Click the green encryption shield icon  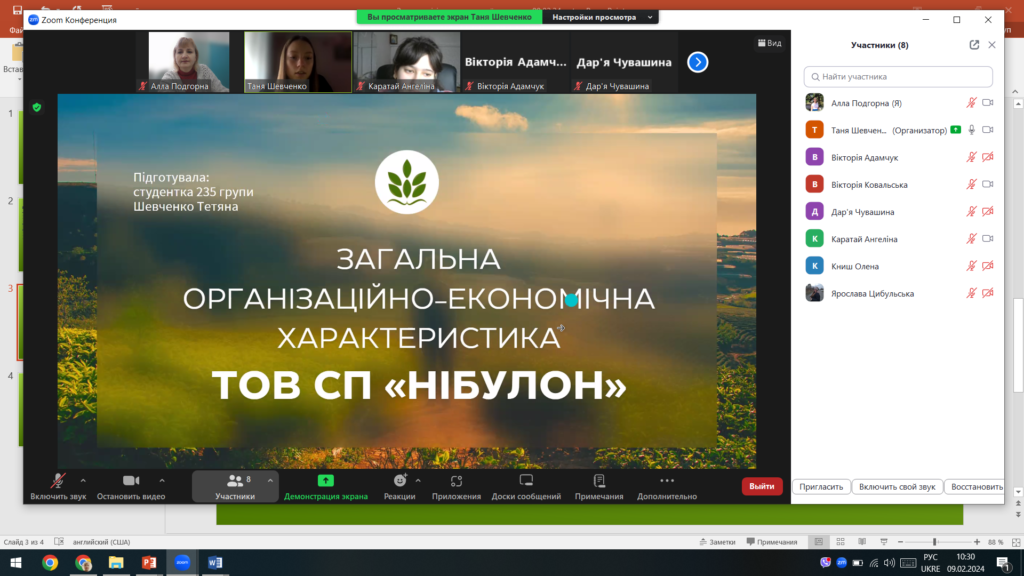point(37,107)
